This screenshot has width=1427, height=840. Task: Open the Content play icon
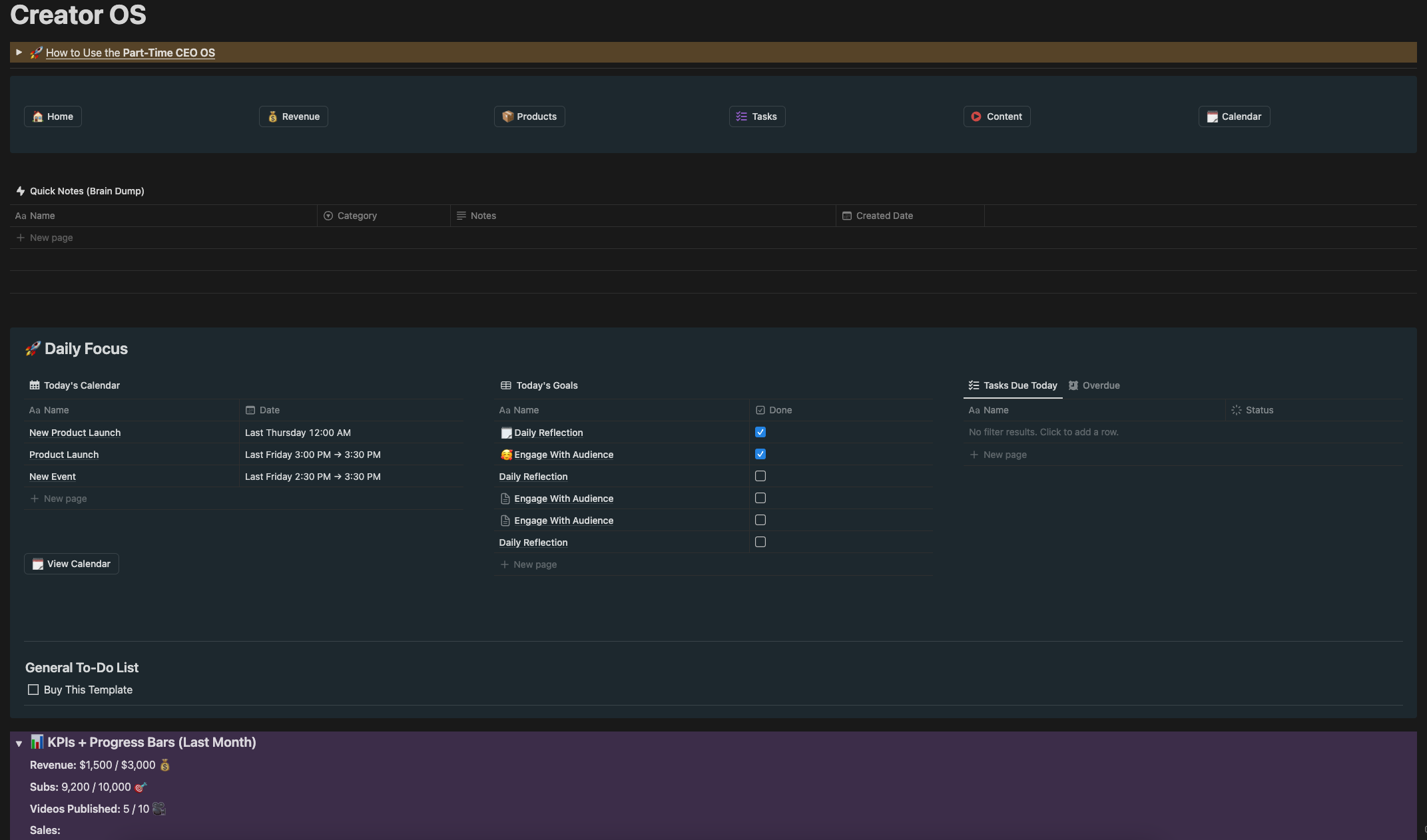point(976,116)
